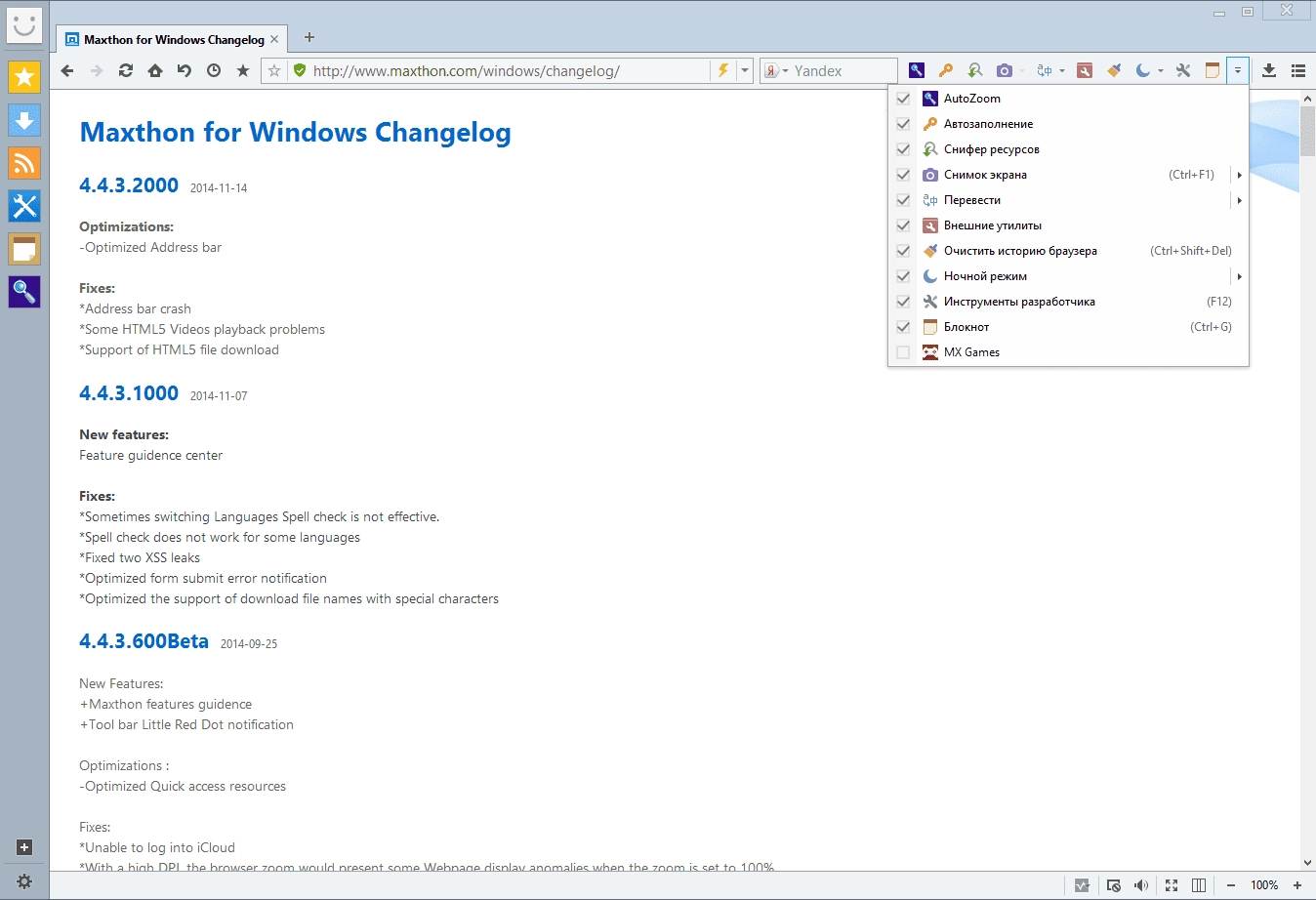Click the URL address field
1316x900 pixels.
tap(508, 70)
